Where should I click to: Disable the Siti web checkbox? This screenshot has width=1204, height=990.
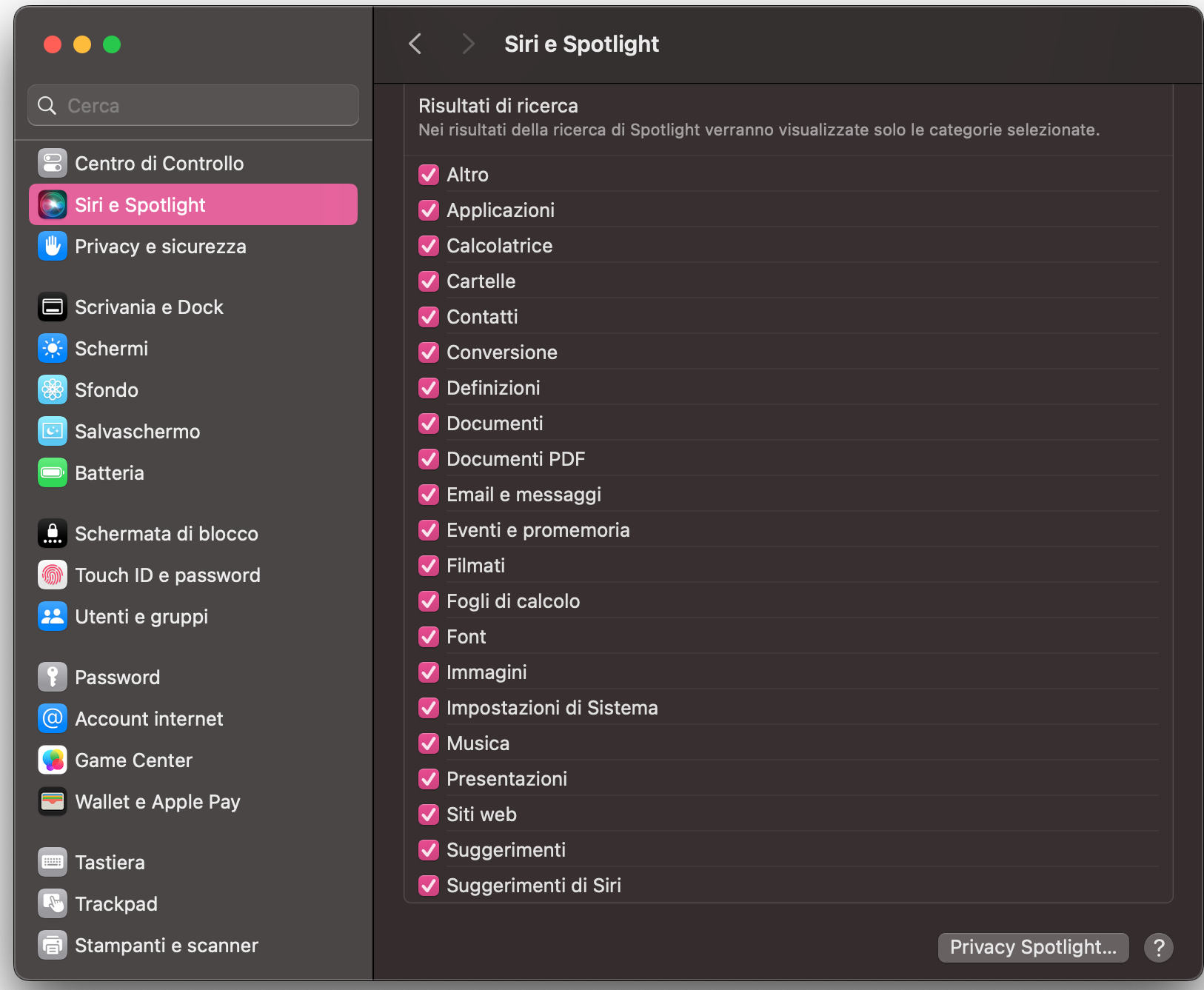[429, 815]
